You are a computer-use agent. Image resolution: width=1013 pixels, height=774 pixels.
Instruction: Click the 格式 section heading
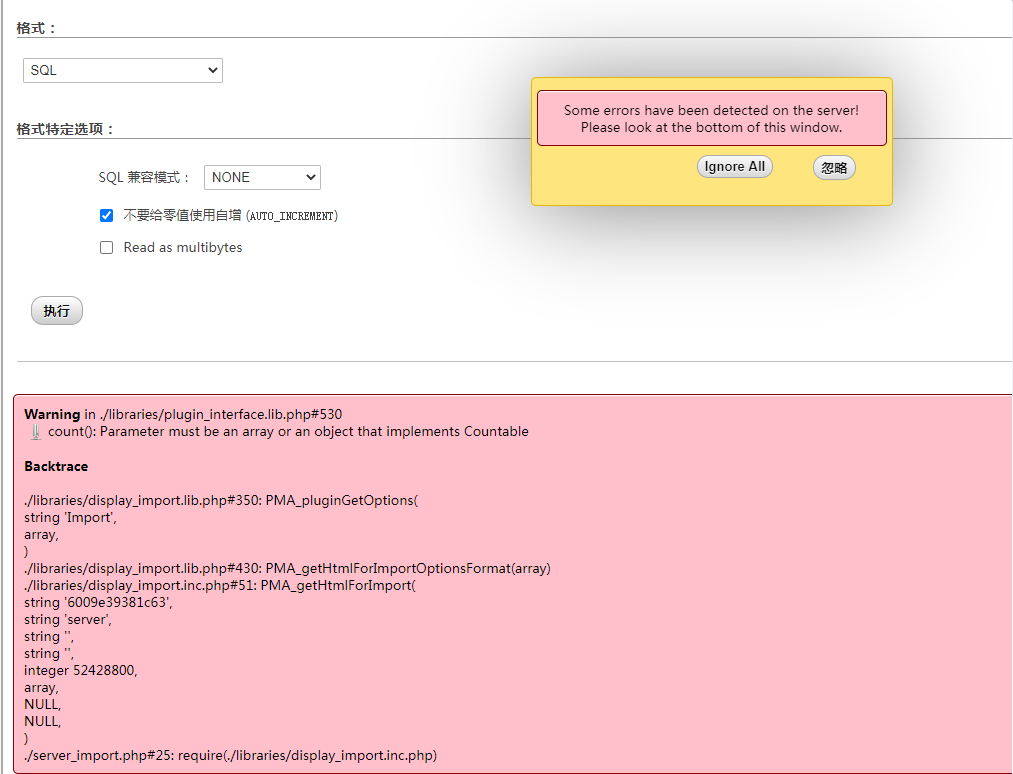(x=37, y=28)
